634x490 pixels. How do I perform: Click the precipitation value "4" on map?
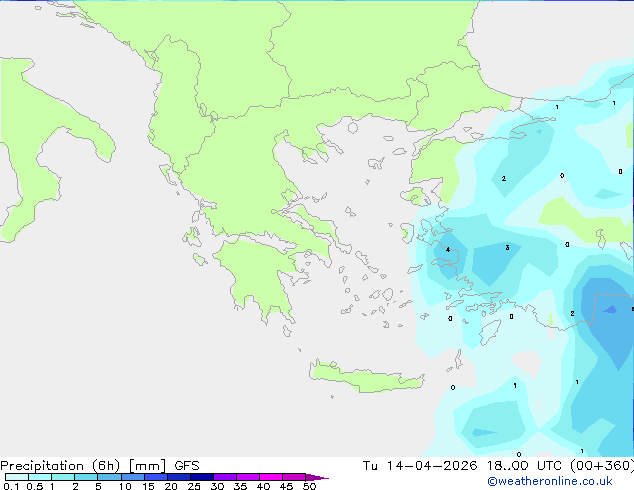coord(448,249)
